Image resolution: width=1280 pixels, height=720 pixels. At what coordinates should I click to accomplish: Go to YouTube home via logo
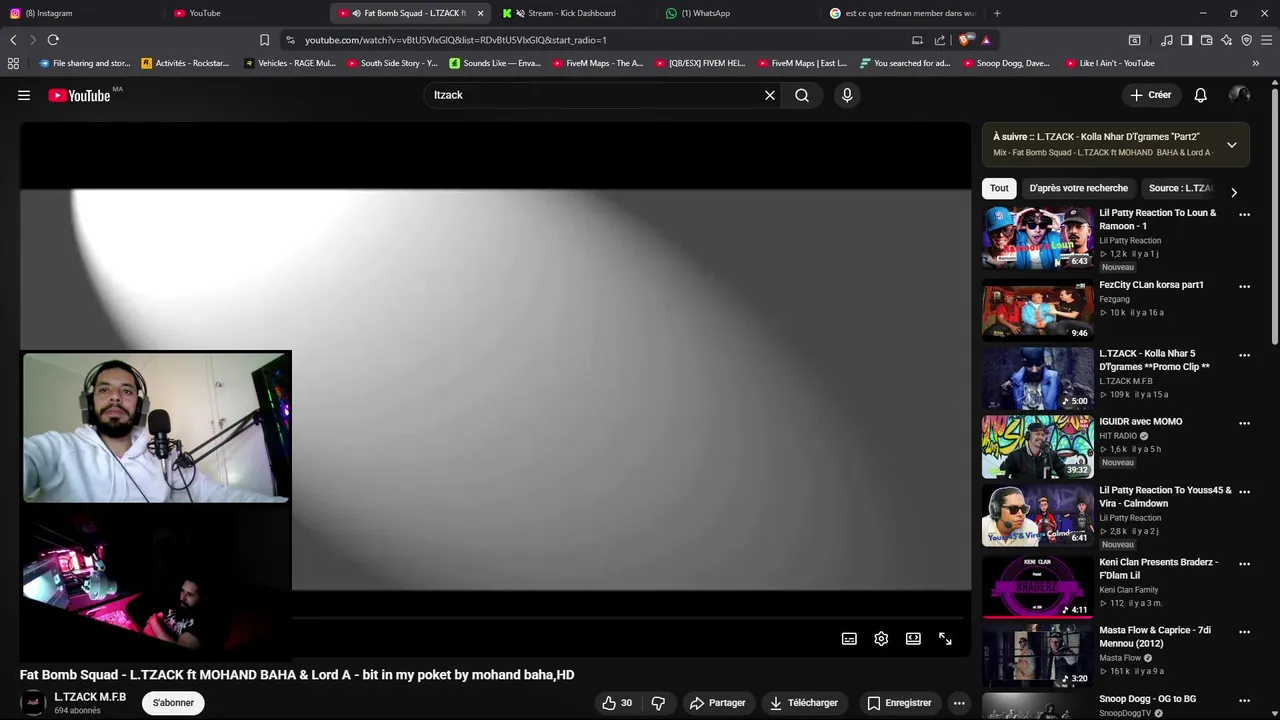point(79,95)
